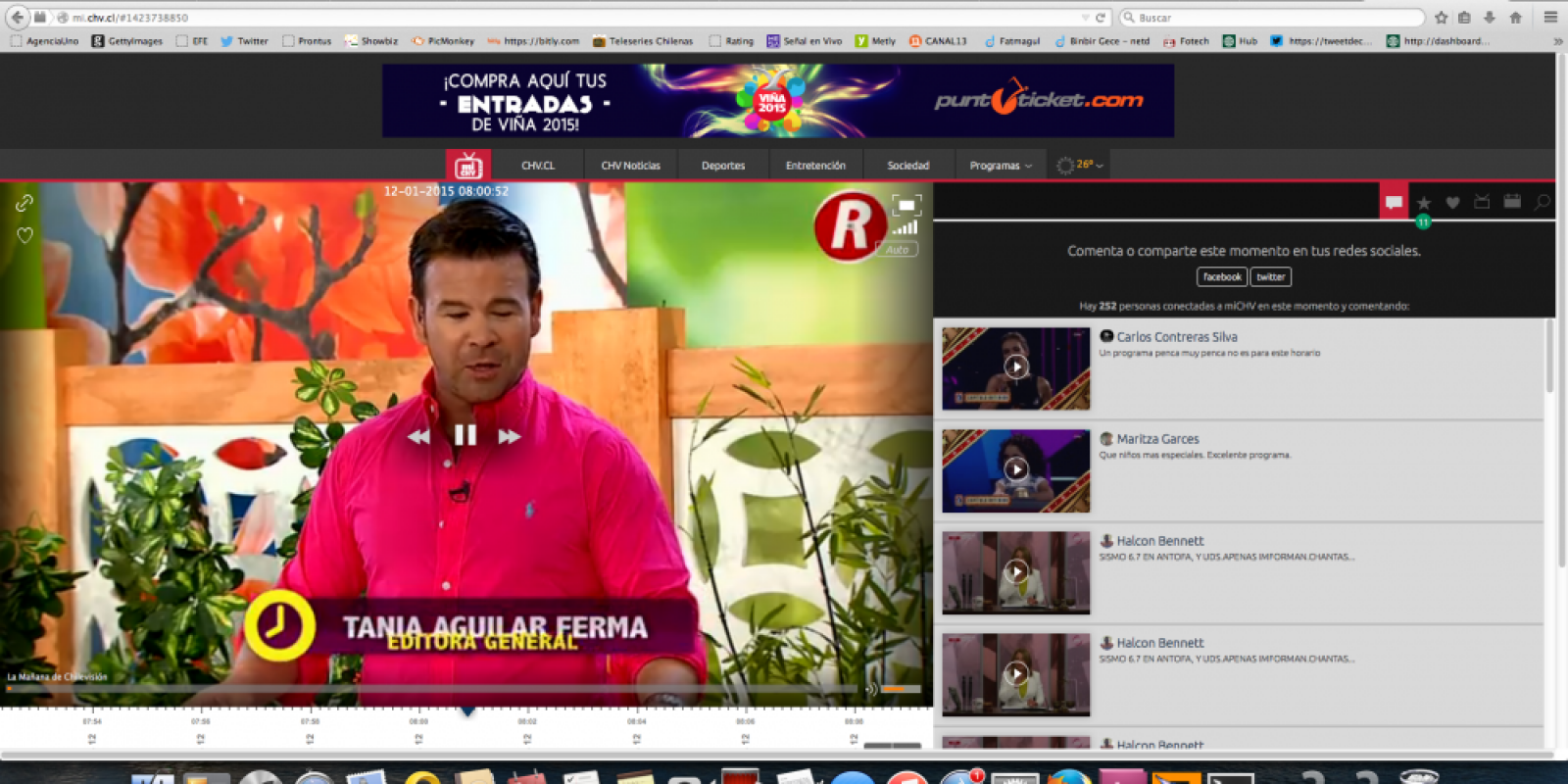
Task: Click the 08:02 timeline marker
Action: pyautogui.click(x=527, y=721)
